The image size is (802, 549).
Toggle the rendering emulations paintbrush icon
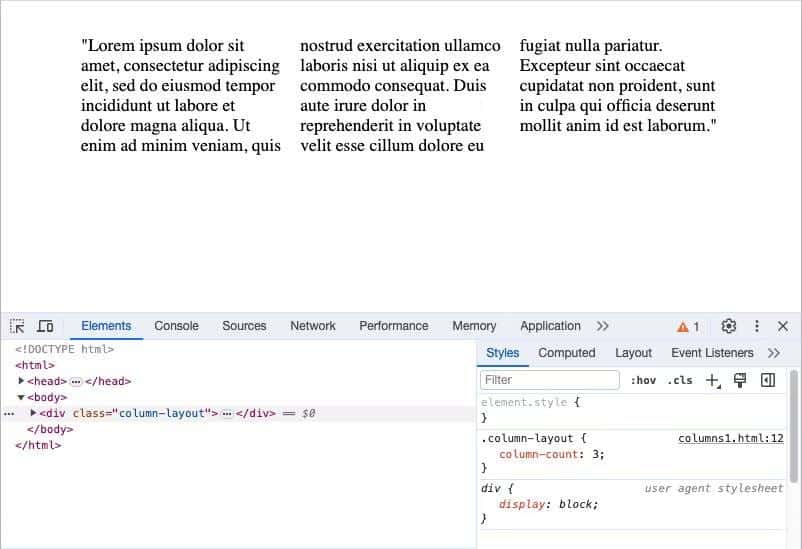pyautogui.click(x=740, y=380)
